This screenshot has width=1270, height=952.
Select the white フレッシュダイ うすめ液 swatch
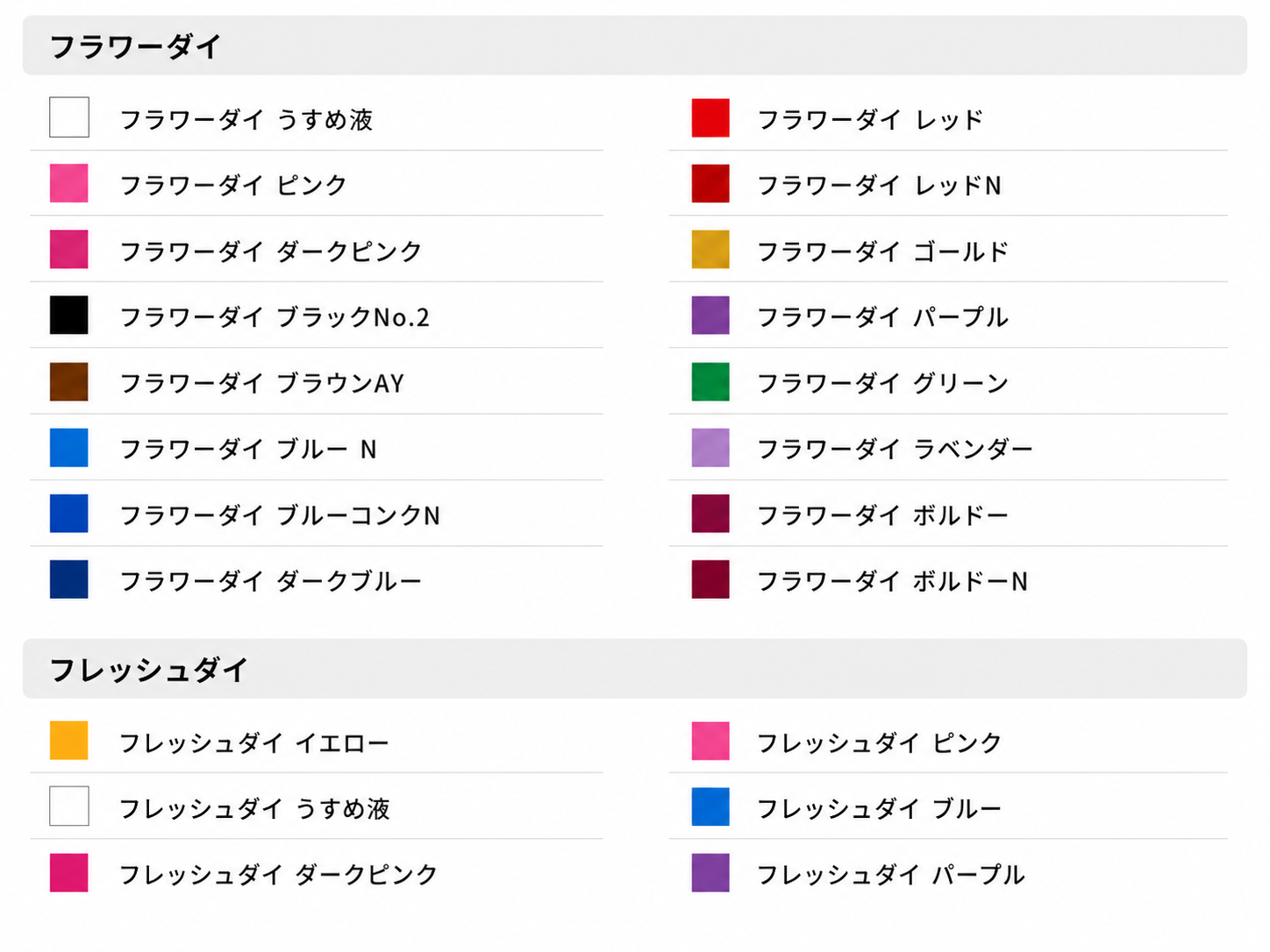pos(68,806)
